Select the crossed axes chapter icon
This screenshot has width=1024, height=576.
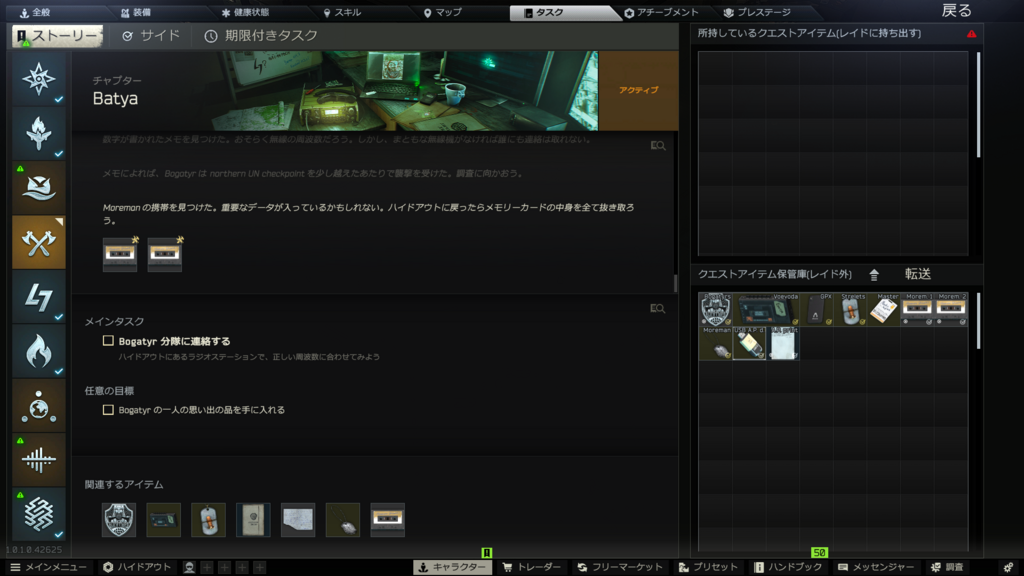[x=39, y=242]
